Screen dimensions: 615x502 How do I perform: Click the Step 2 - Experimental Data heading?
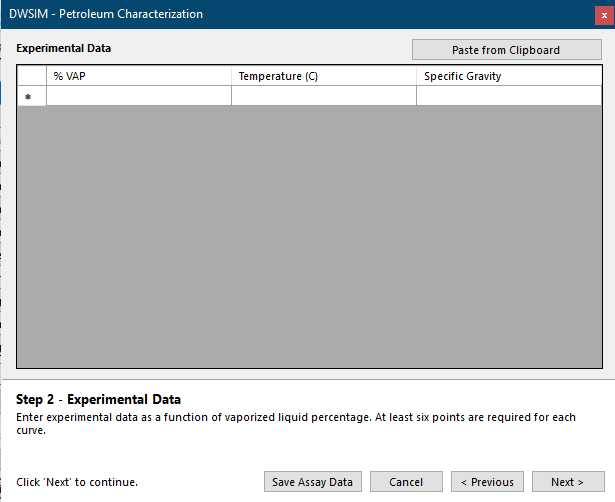point(98,399)
